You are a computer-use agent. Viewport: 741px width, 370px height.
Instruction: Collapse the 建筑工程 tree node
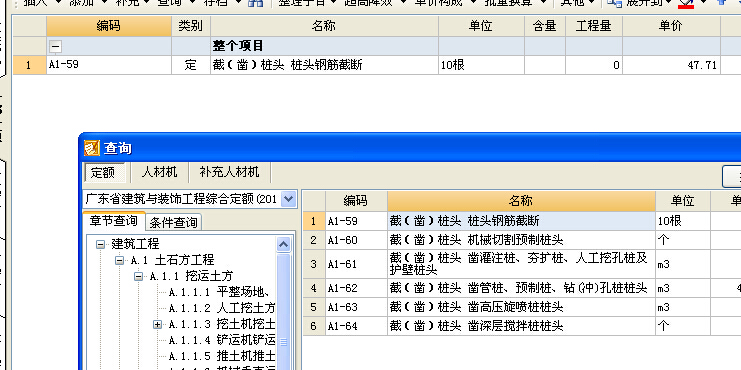100,244
